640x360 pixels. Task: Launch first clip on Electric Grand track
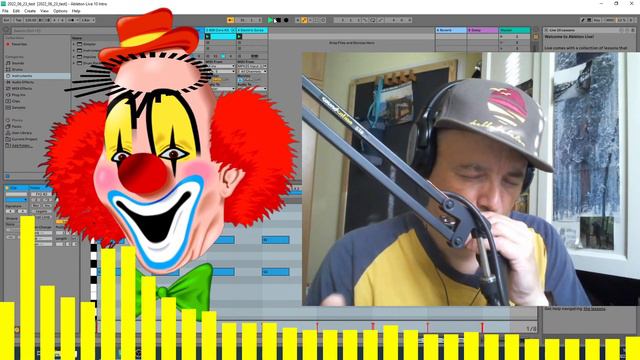point(240,37)
